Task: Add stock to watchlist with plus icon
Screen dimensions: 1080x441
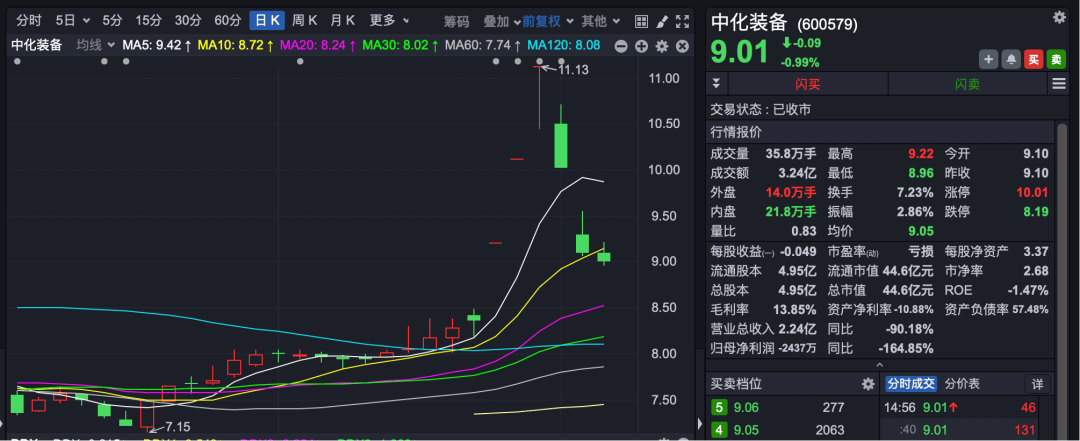Action: [988, 59]
